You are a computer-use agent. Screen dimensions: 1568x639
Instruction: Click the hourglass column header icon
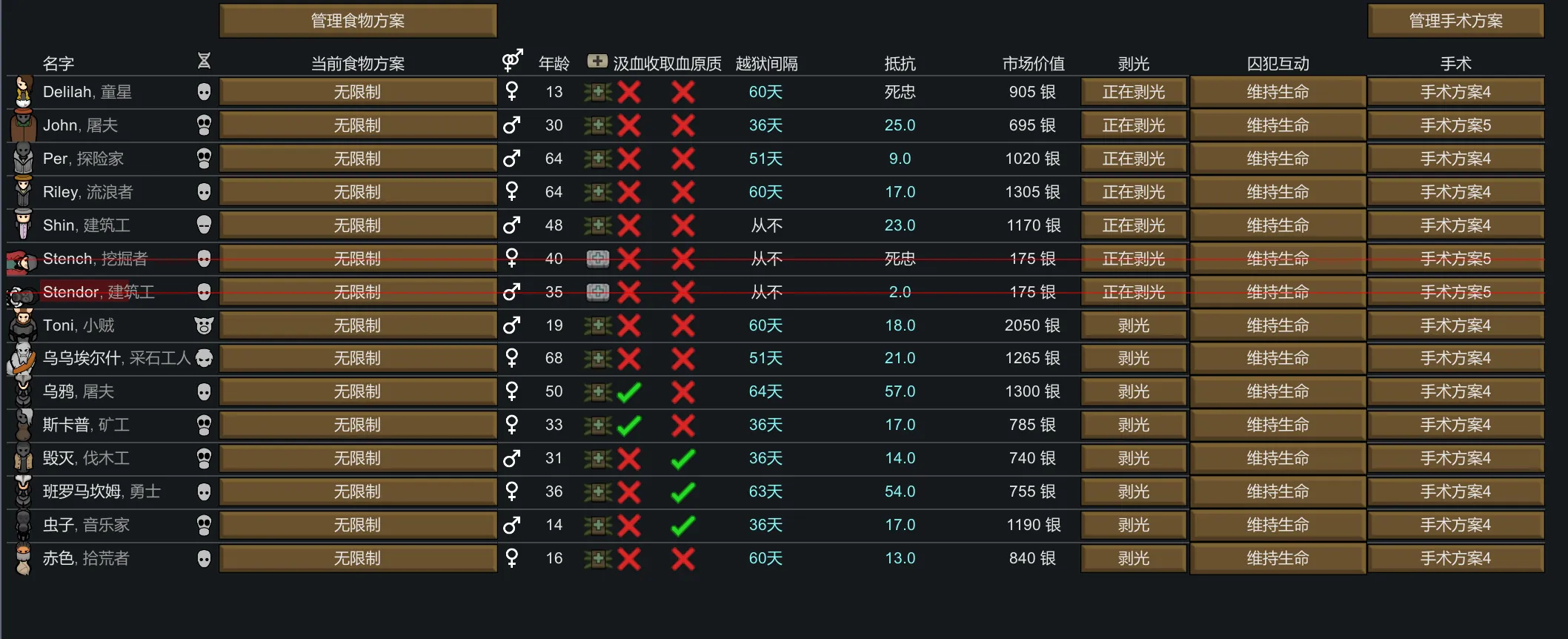tap(205, 61)
